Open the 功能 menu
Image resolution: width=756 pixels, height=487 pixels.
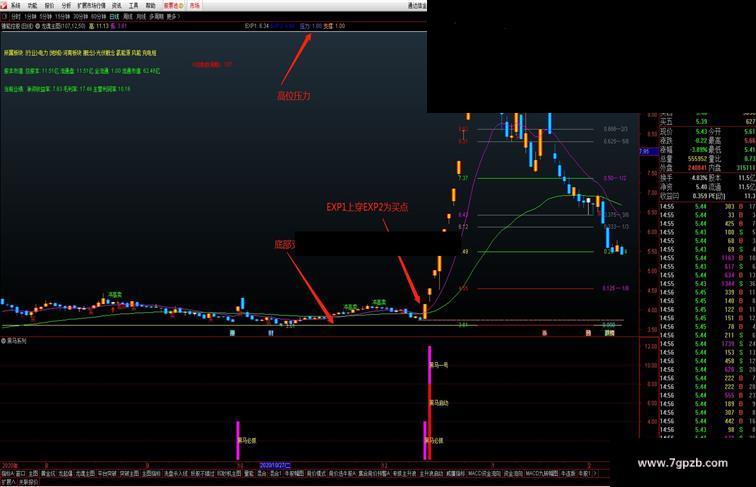tap(32, 6)
